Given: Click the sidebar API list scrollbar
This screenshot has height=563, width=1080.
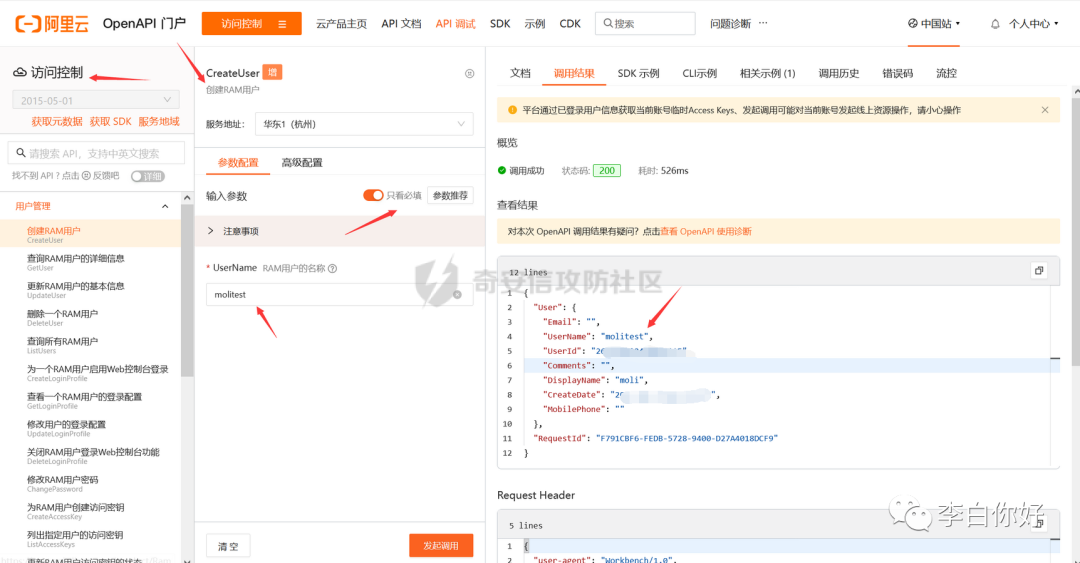Looking at the screenshot, I should 187,289.
